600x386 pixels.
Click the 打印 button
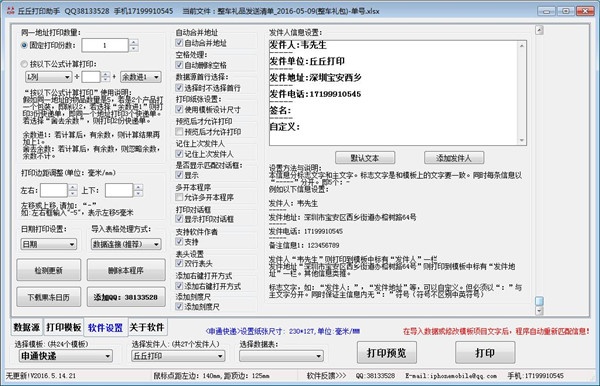point(485,353)
